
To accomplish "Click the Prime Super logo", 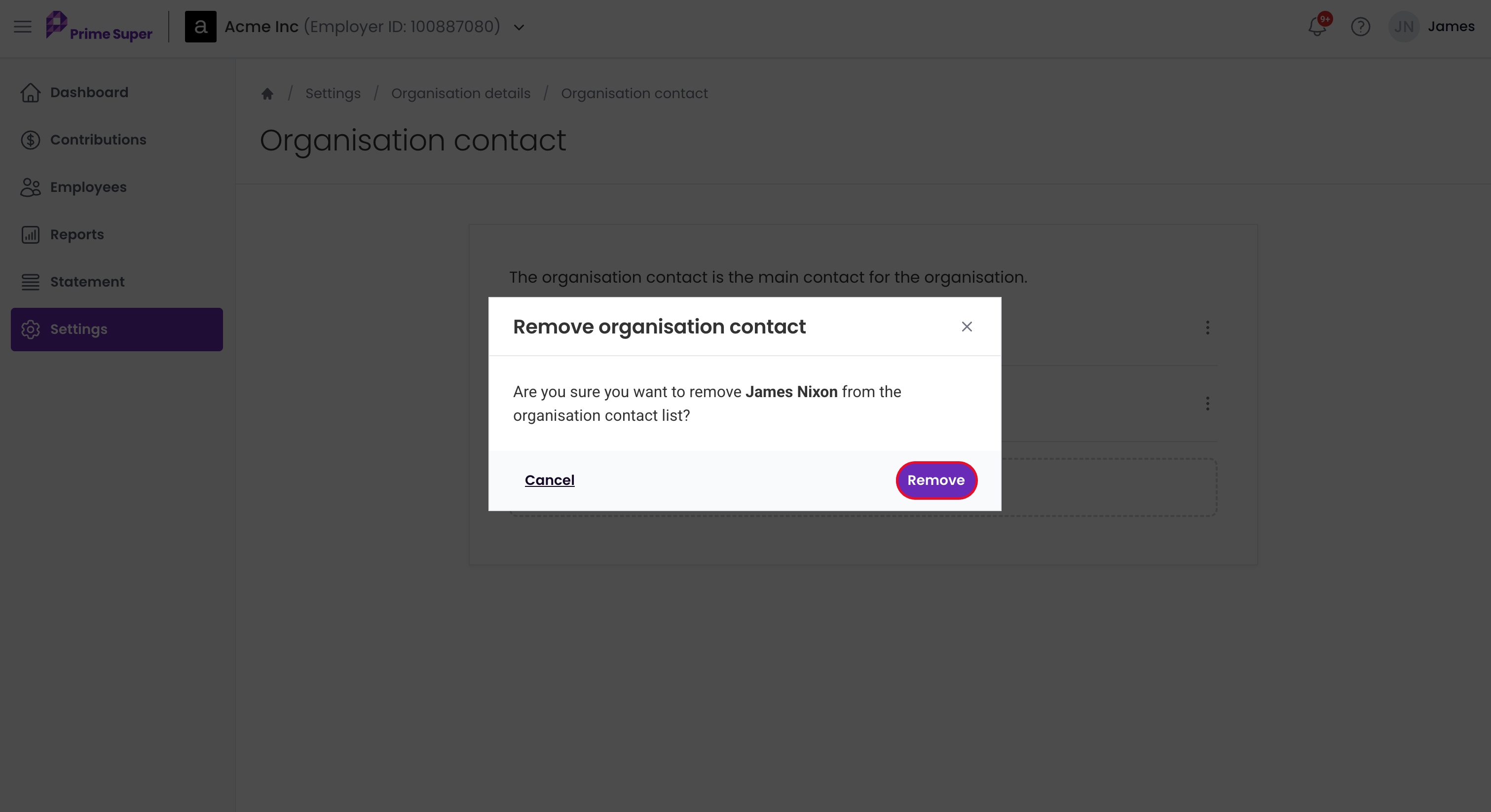I will (99, 27).
